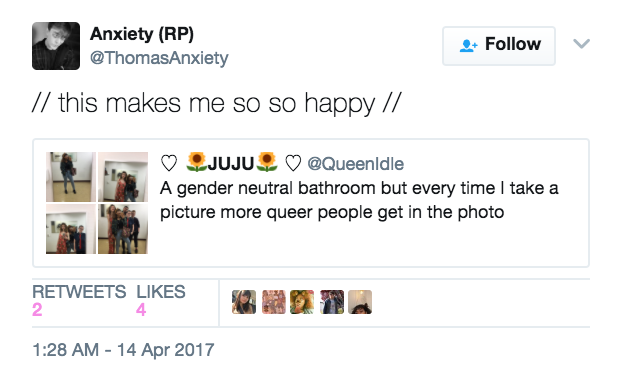The width and height of the screenshot is (626, 366).
Task: Open the @ThomasAnxiety handle link
Action: tap(159, 58)
